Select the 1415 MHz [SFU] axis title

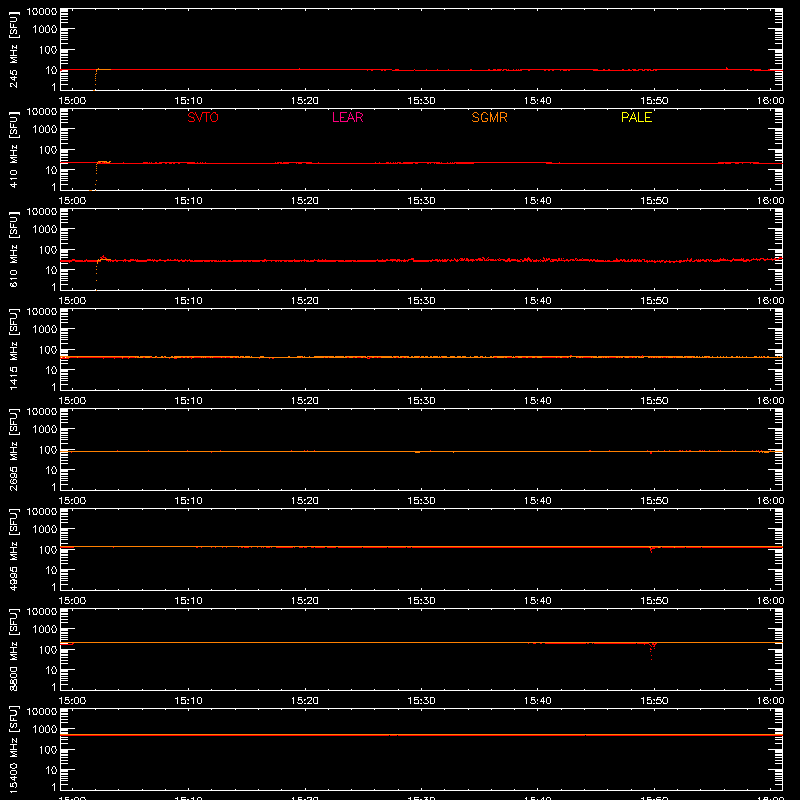[x=13, y=350]
